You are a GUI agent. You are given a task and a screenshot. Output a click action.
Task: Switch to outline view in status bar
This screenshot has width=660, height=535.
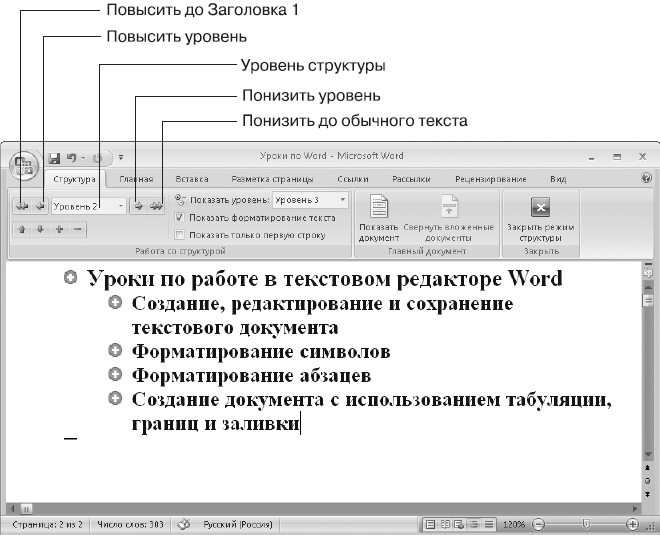point(474,524)
